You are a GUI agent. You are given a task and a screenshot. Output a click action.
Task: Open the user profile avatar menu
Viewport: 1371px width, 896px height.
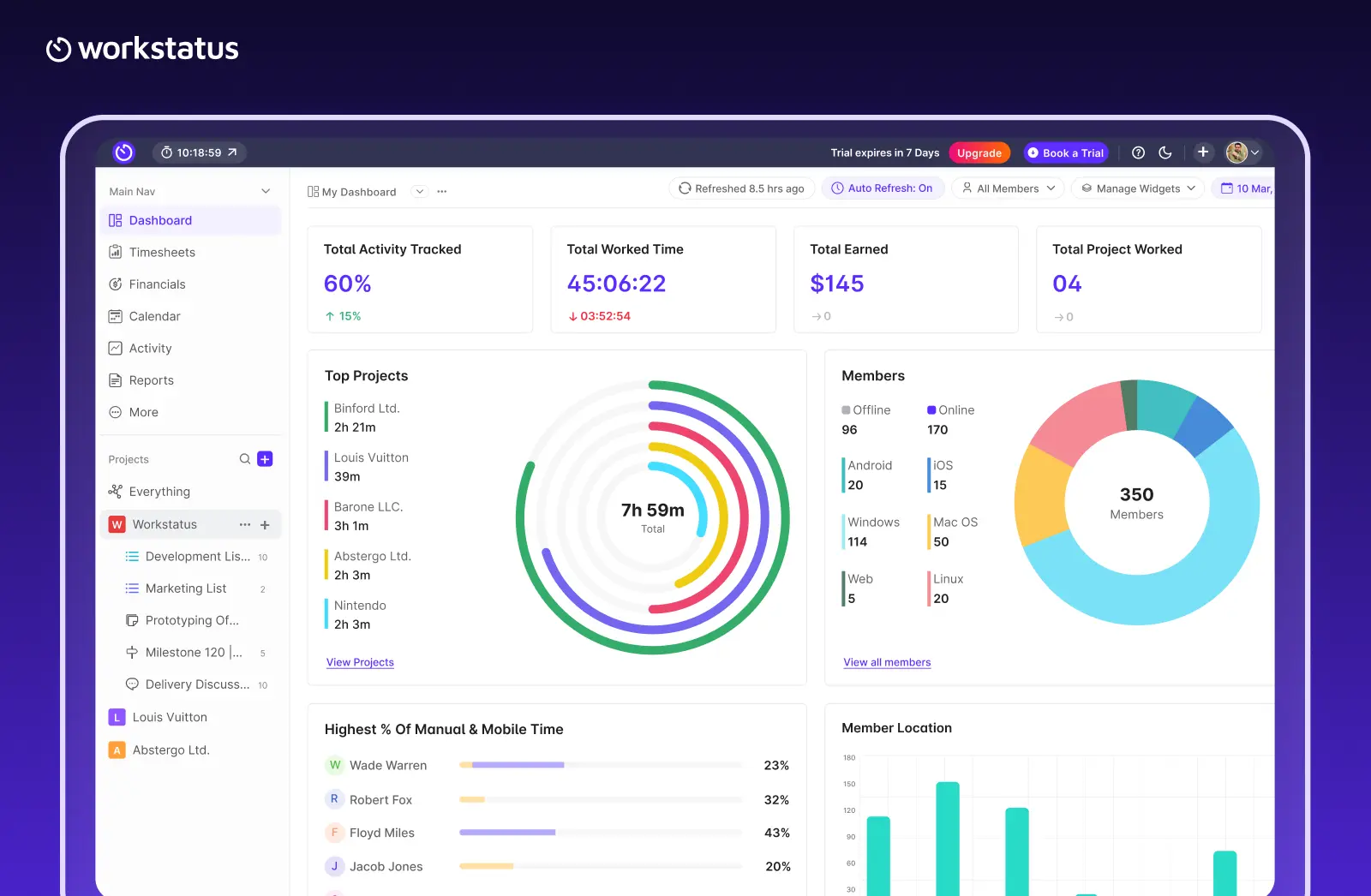[x=1243, y=152]
